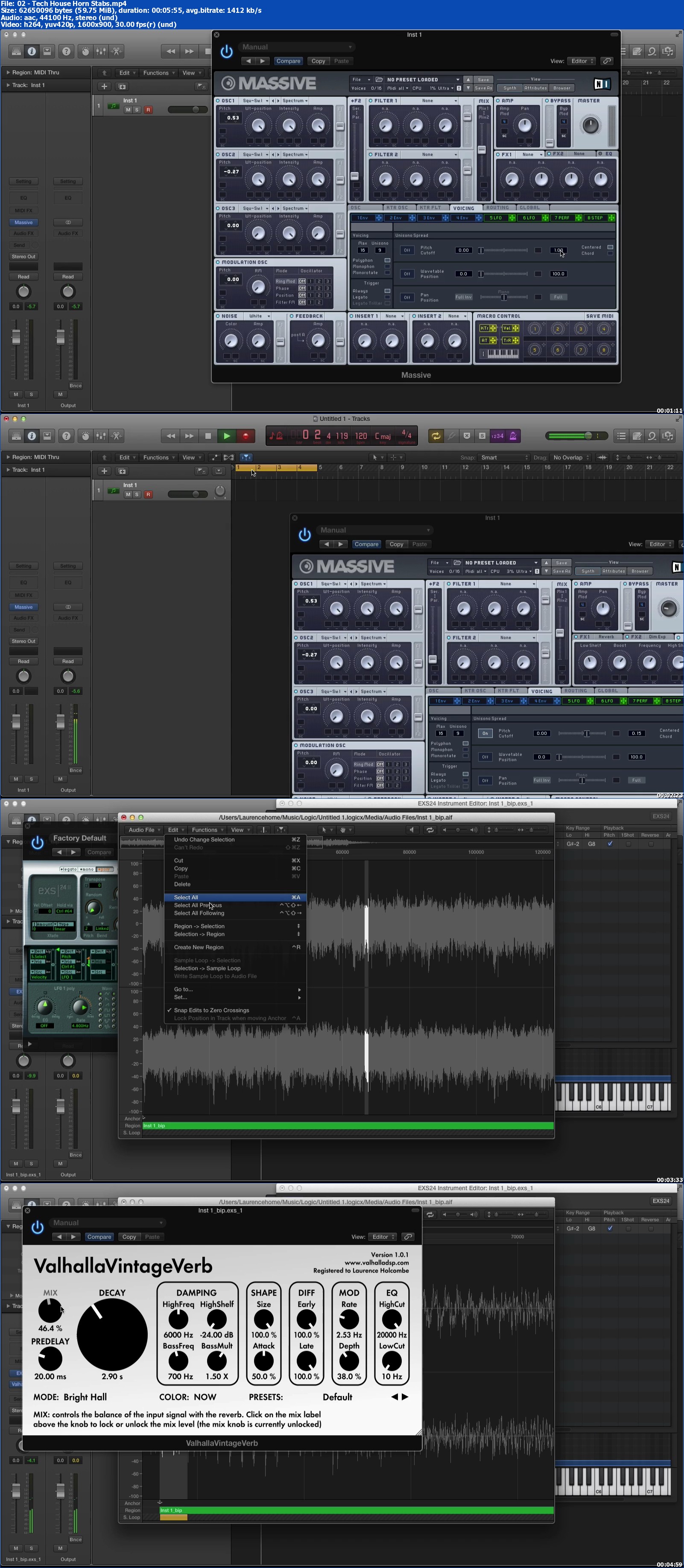This screenshot has width=684, height=1568.
Task: Click the AT macro source in Massive
Action: click(x=488, y=340)
